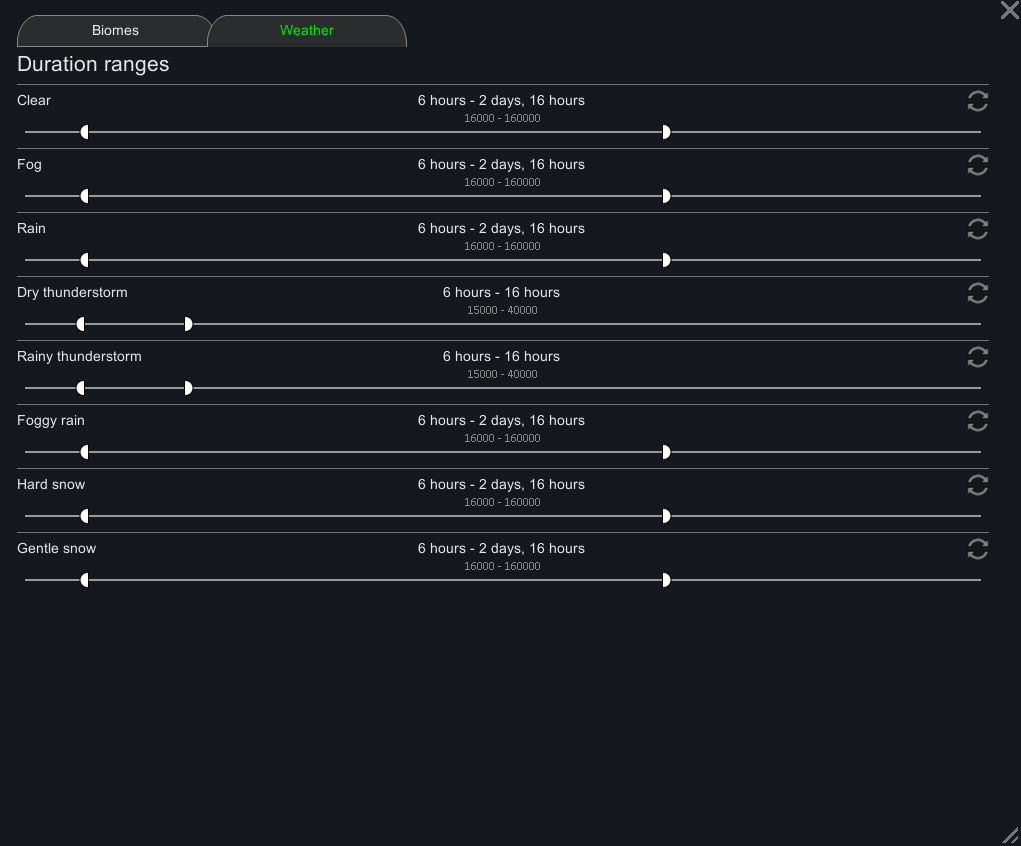Click the window resize grip corner
The image size is (1021, 846).
(1011, 836)
